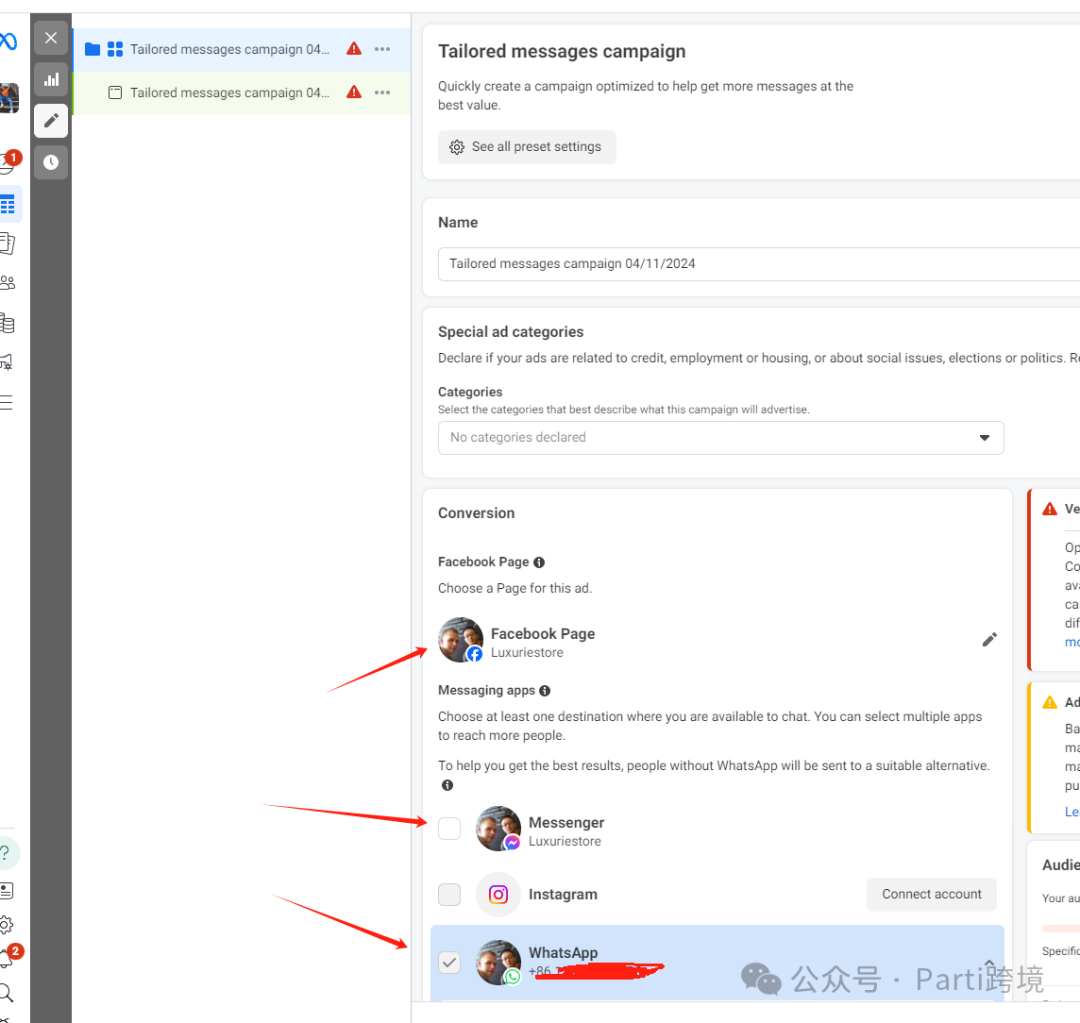Enable the Messenger checkbox
The image size is (1080, 1023).
click(450, 828)
